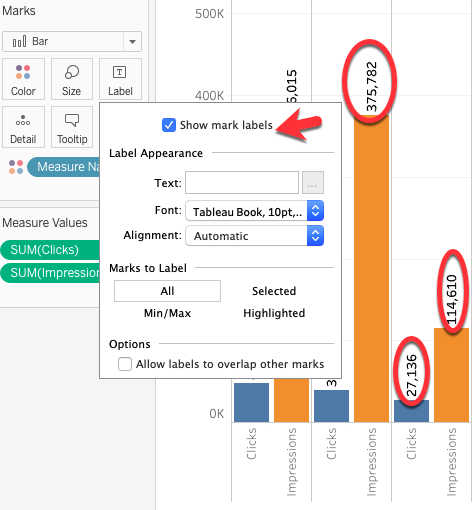This screenshot has width=472, height=510.
Task: Choose Highlighted marks to label
Action: 274,313
